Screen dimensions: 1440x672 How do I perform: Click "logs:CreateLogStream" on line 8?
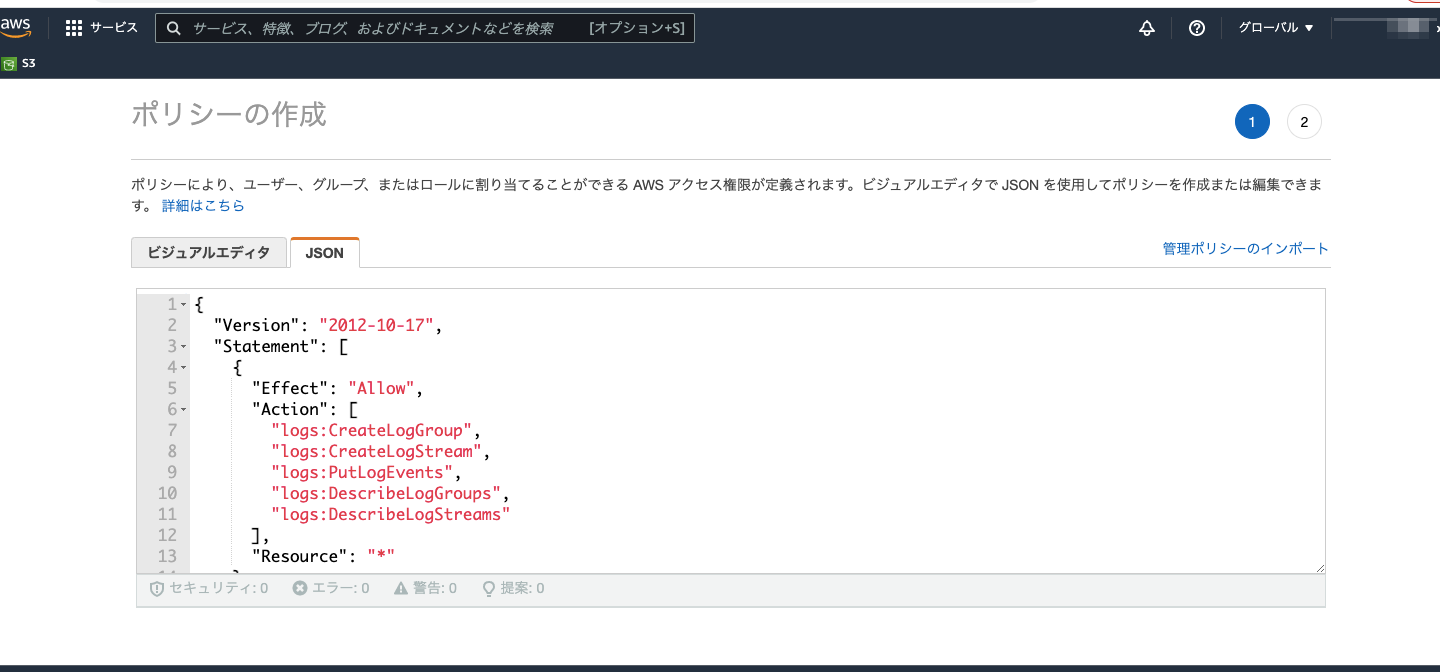tap(376, 451)
